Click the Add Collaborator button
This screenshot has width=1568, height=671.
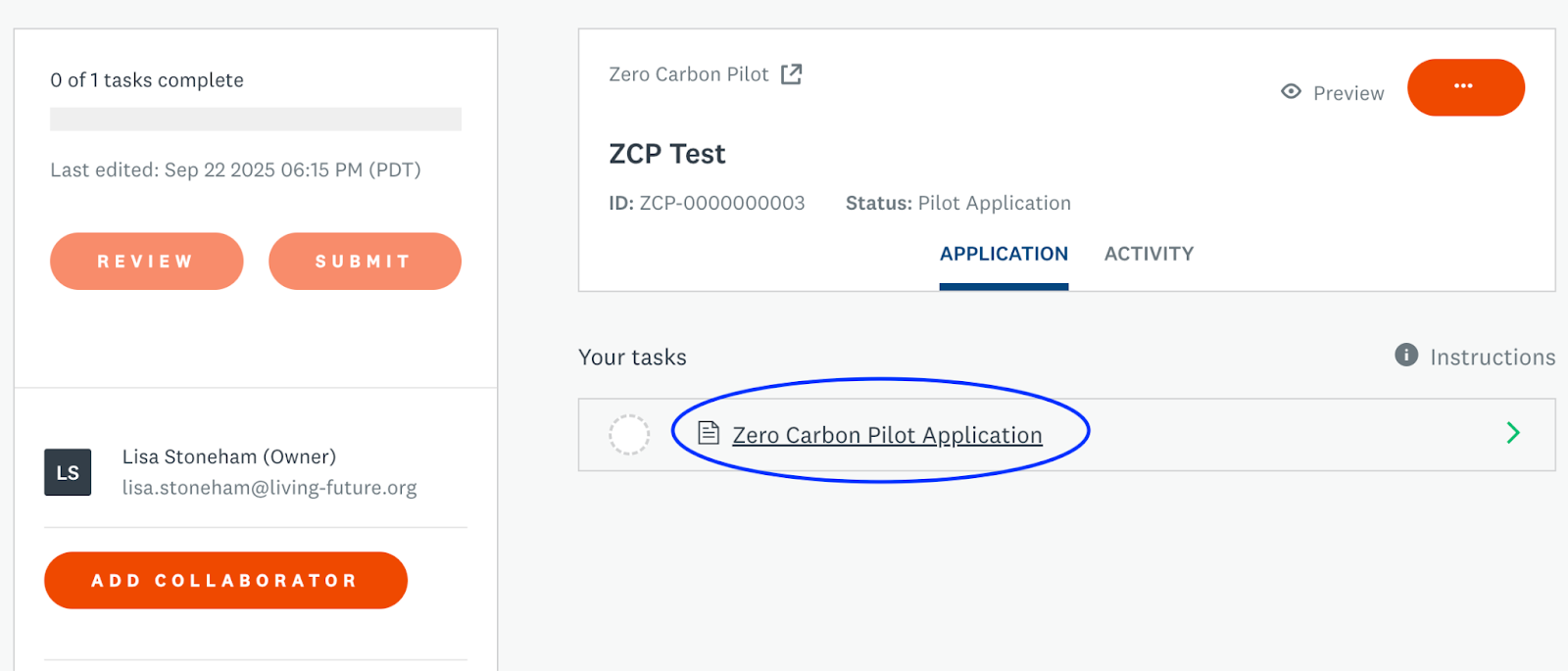[225, 580]
